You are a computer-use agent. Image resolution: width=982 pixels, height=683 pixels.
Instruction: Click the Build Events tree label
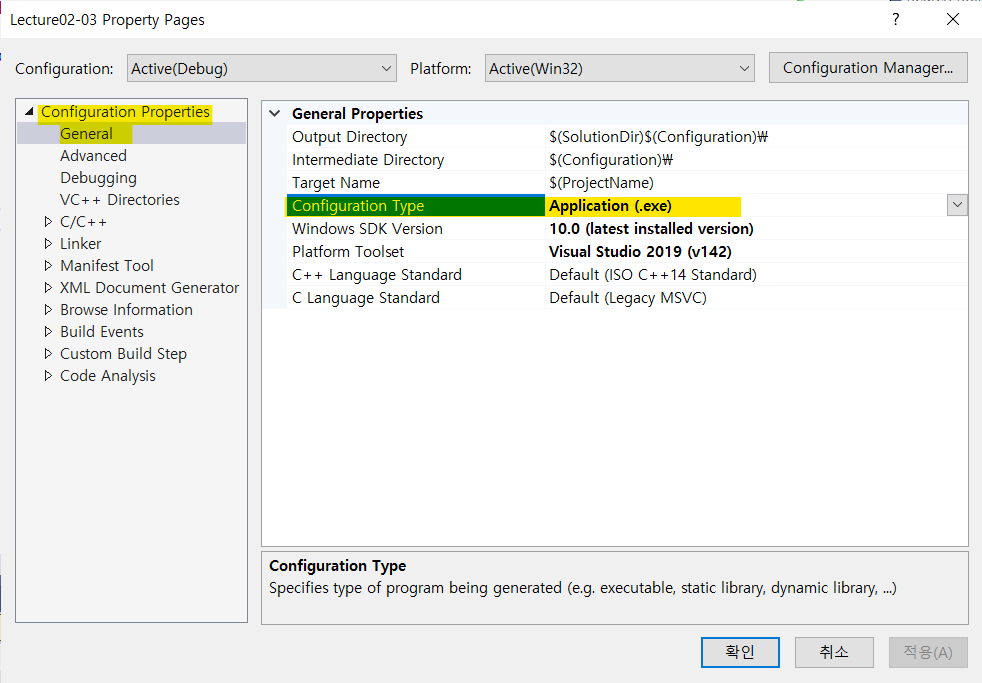tap(101, 331)
